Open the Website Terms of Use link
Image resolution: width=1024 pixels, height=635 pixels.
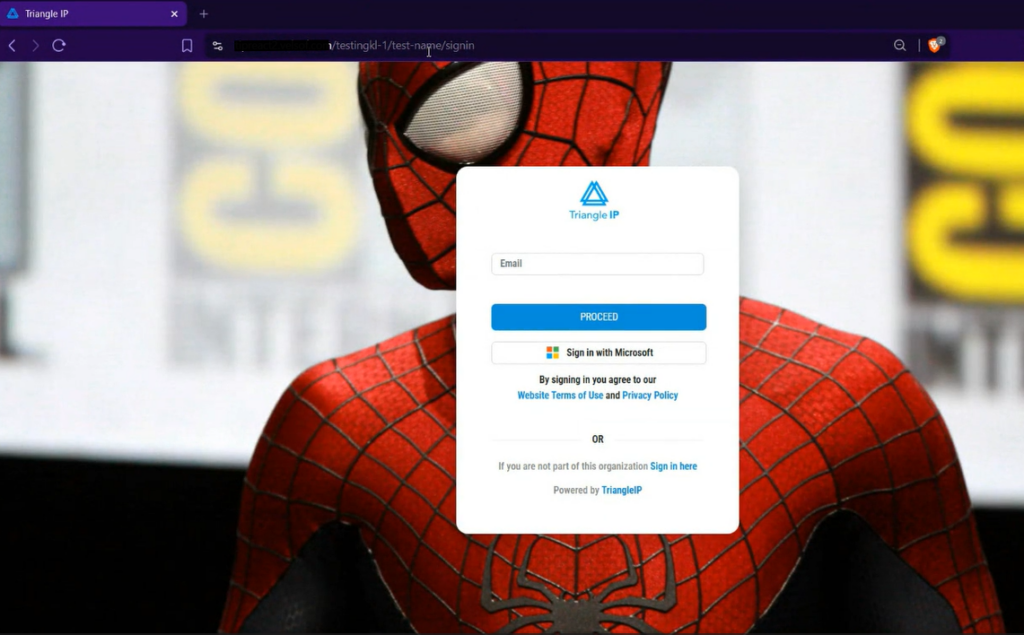coord(560,396)
